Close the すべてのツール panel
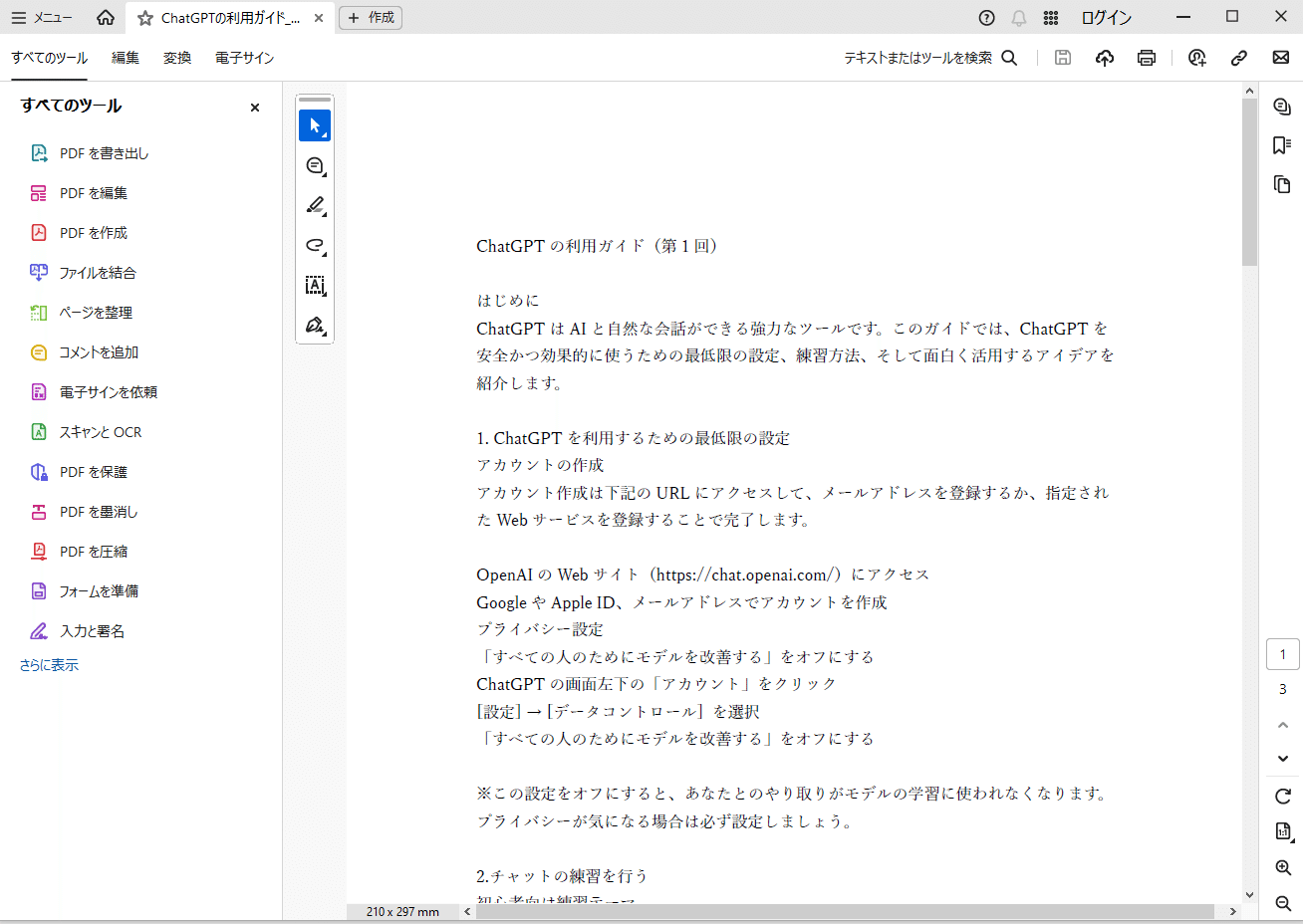1303x924 pixels. tap(255, 108)
